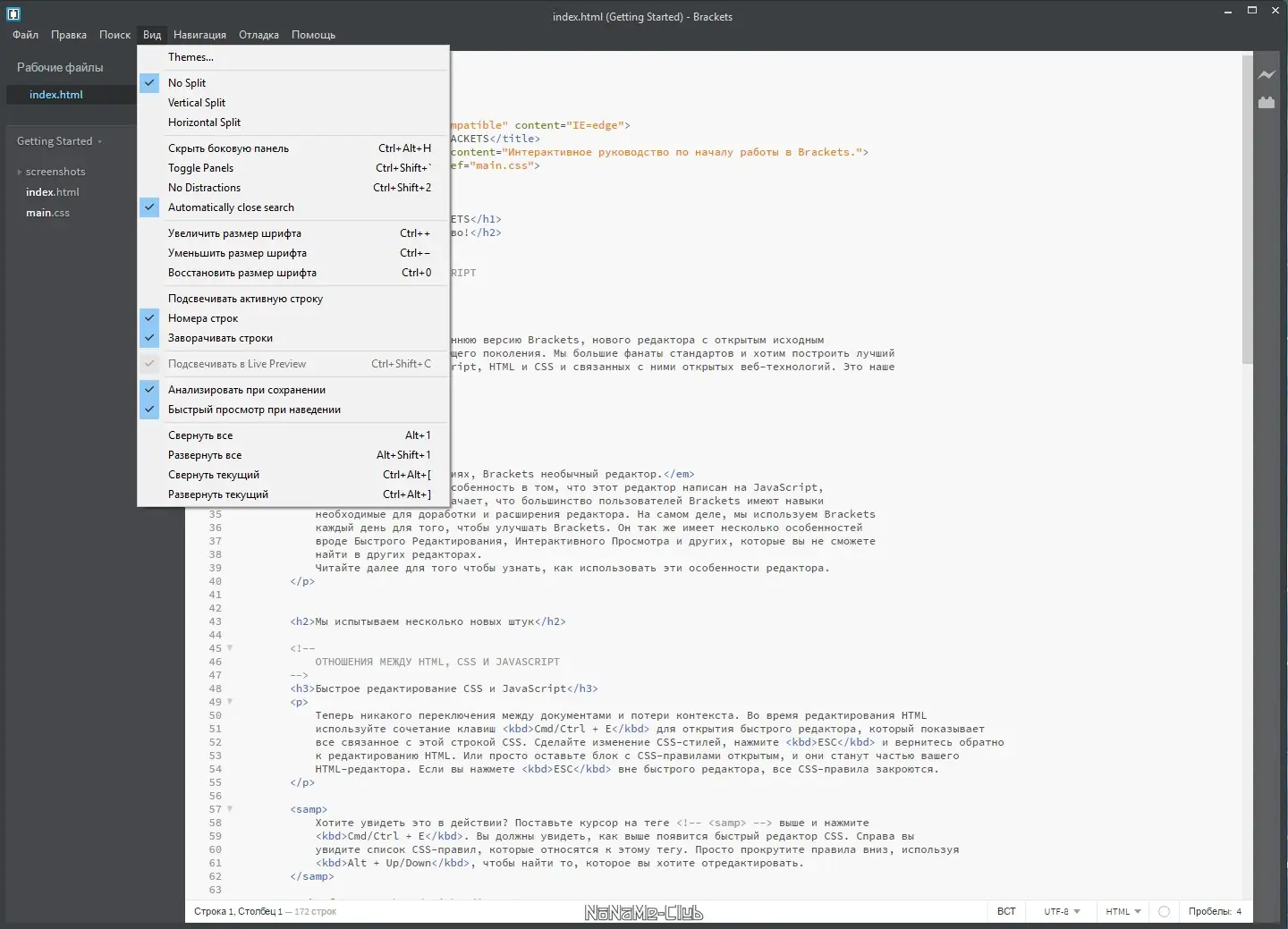Open the Правка menu
Image resolution: width=1288 pixels, height=929 pixels.
(69, 35)
